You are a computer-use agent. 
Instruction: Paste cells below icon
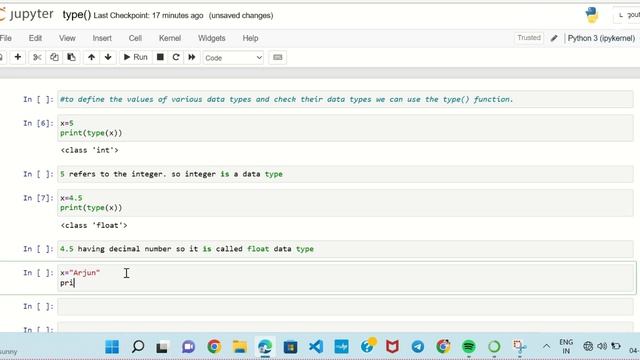[71, 57]
